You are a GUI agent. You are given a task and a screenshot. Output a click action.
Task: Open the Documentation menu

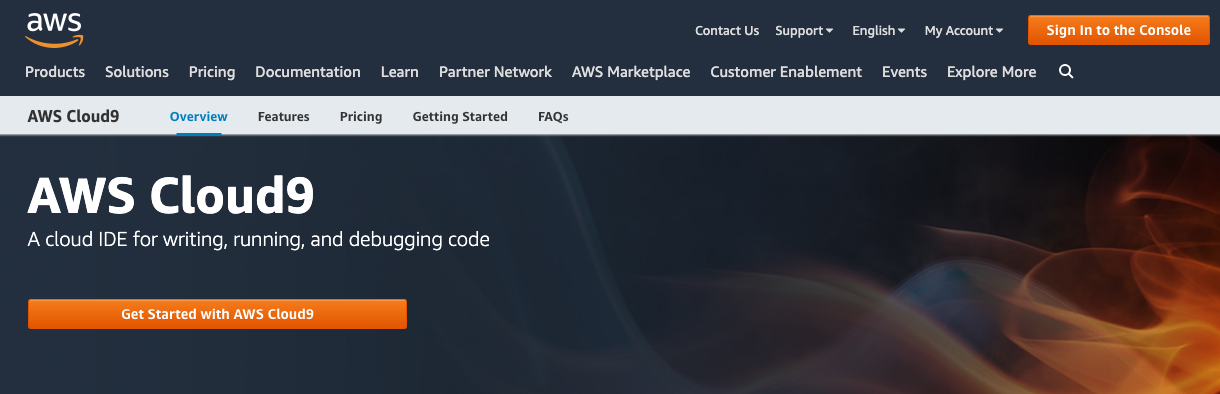pyautogui.click(x=308, y=72)
